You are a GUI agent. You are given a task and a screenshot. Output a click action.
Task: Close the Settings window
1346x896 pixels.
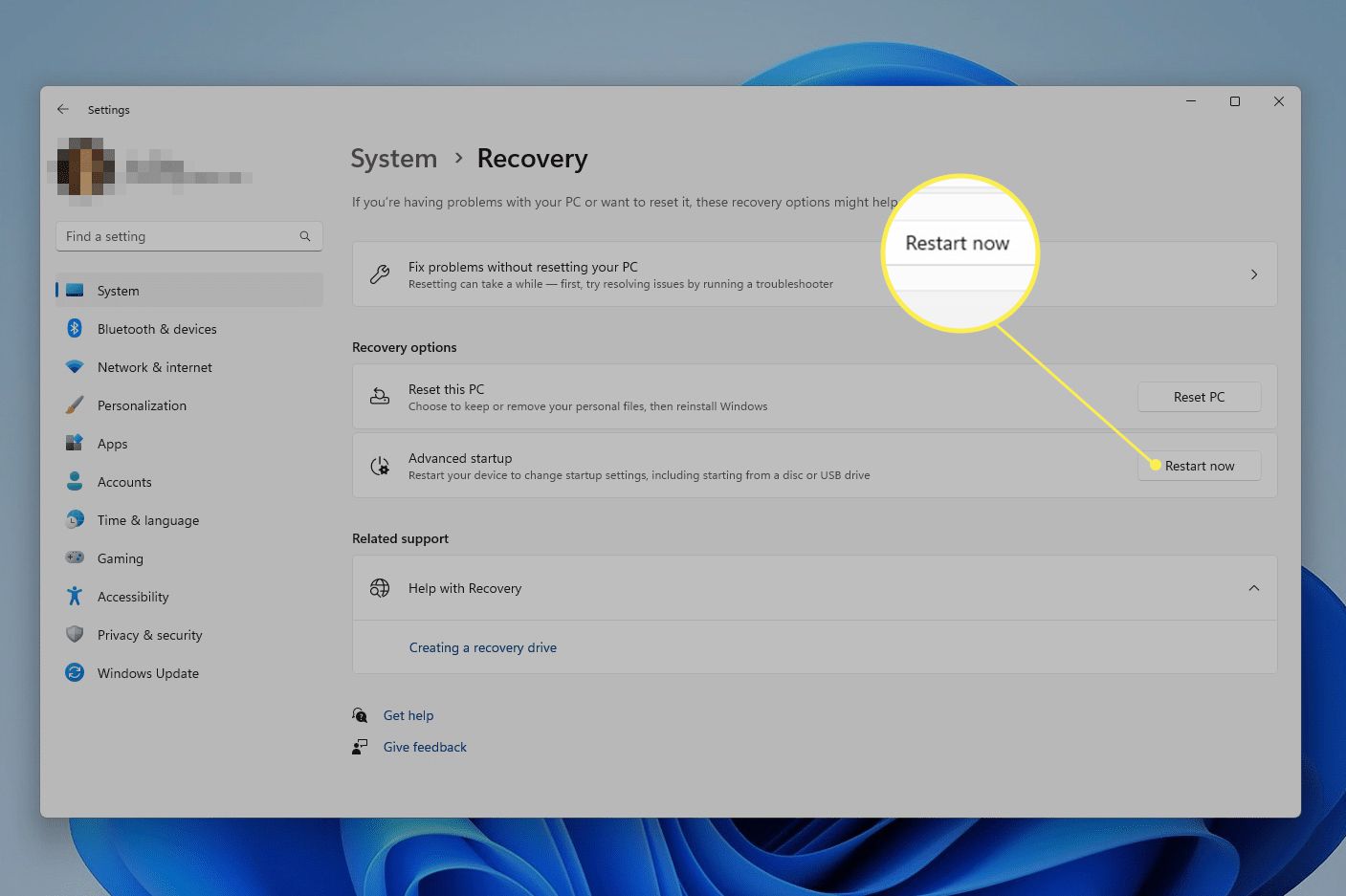[1279, 101]
